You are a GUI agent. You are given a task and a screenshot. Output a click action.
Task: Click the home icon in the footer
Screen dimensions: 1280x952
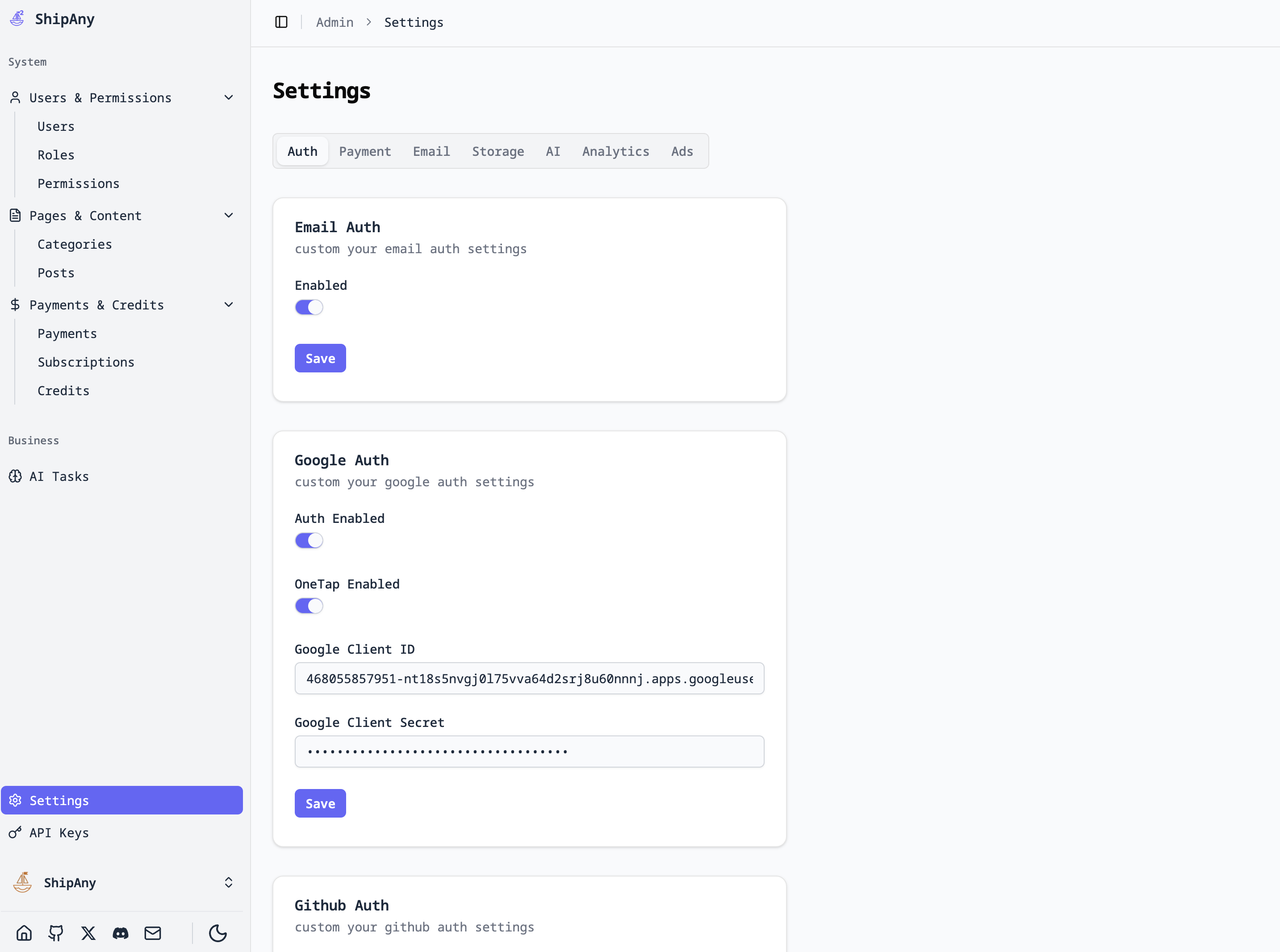coord(24,932)
